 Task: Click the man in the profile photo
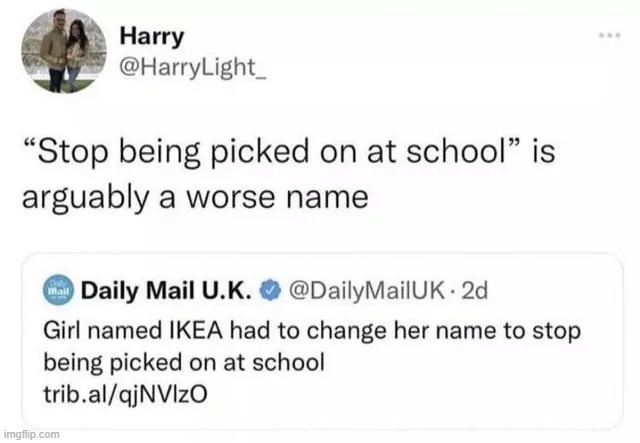(56, 49)
